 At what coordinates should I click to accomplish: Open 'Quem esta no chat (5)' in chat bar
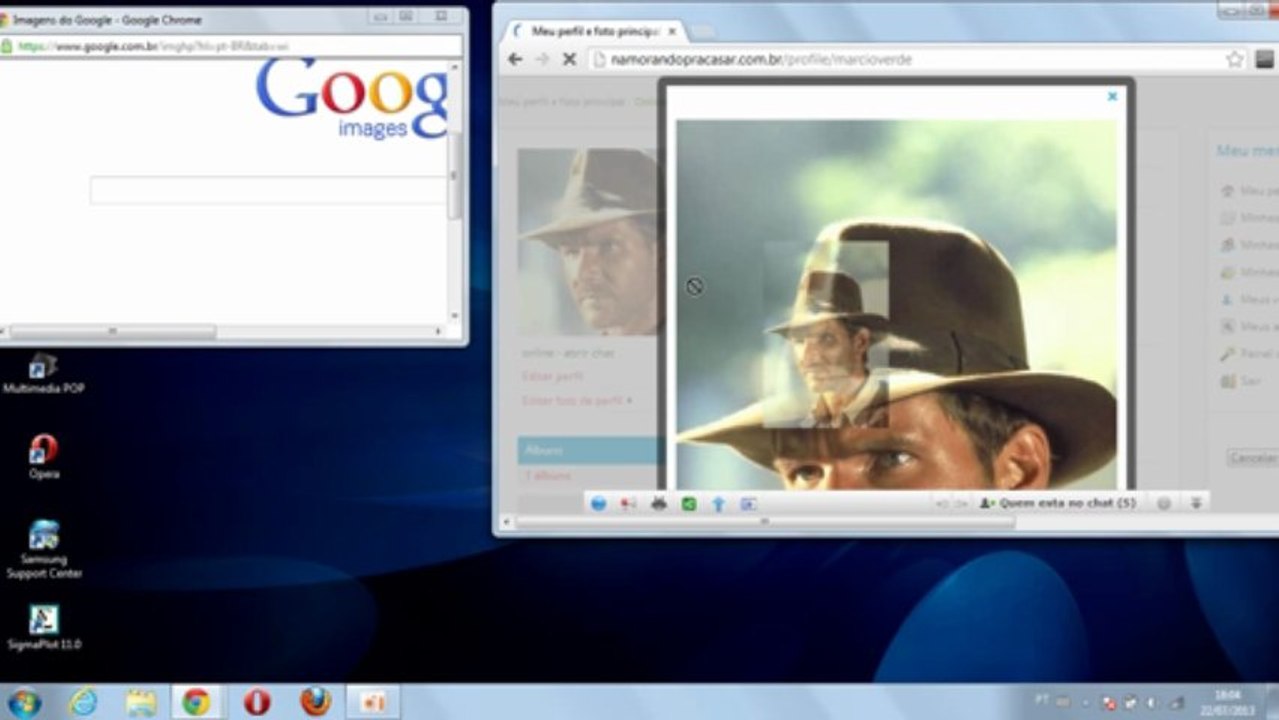tap(1058, 503)
